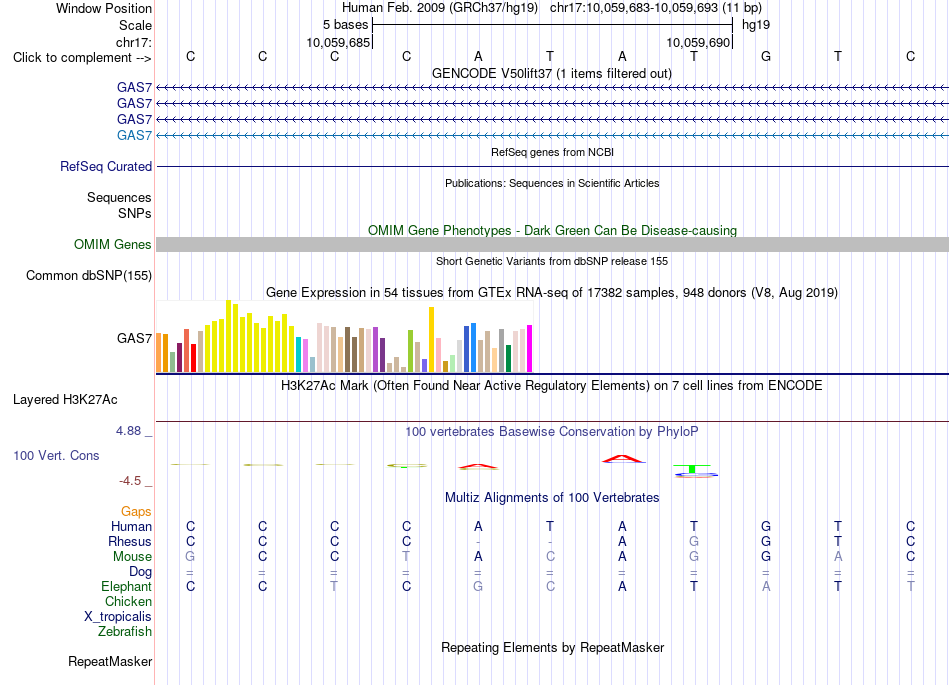Click the Zebrafish species label
Viewport: 950px width, 685px height.
pos(124,632)
